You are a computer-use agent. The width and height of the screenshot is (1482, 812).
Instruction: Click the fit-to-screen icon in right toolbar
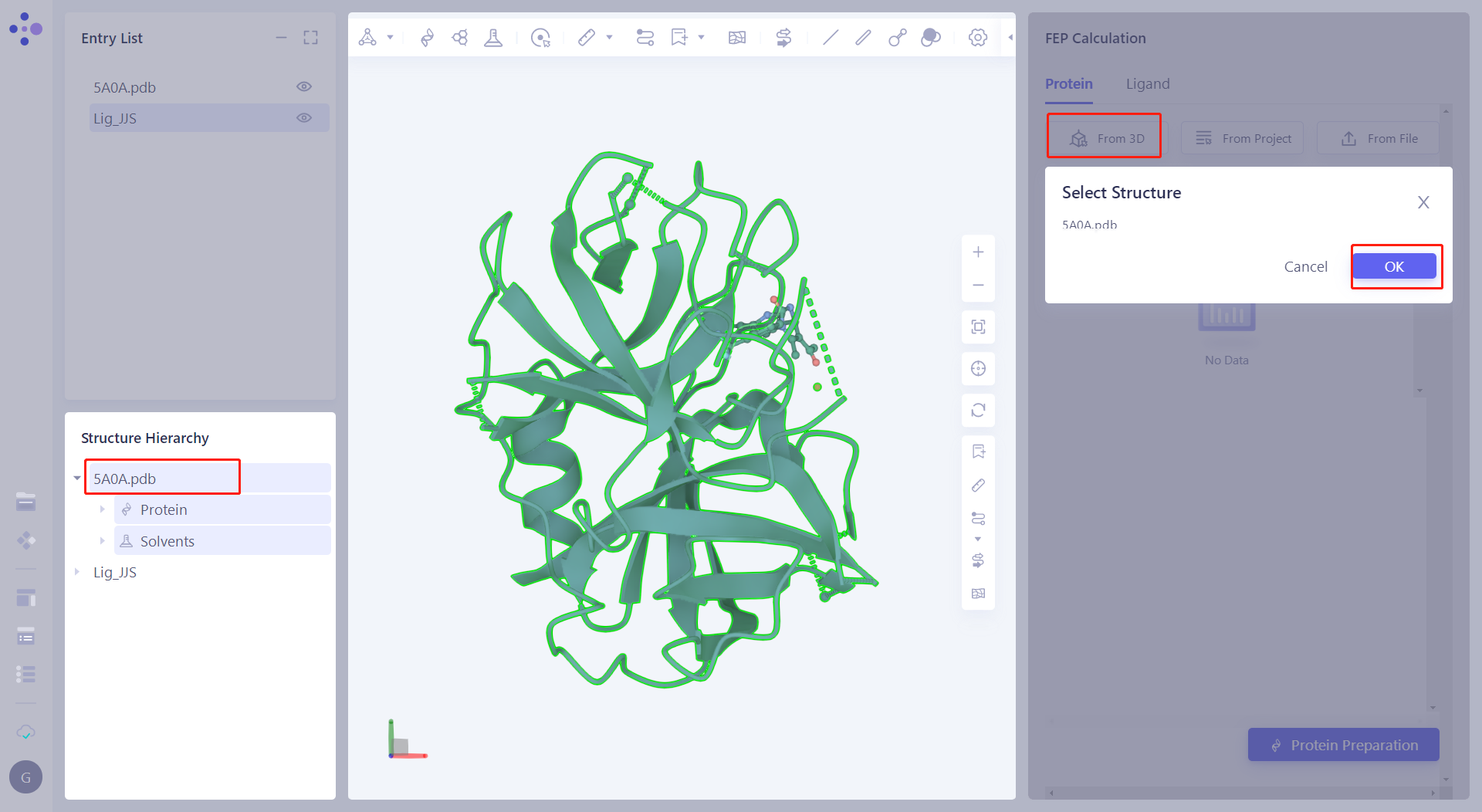point(978,326)
